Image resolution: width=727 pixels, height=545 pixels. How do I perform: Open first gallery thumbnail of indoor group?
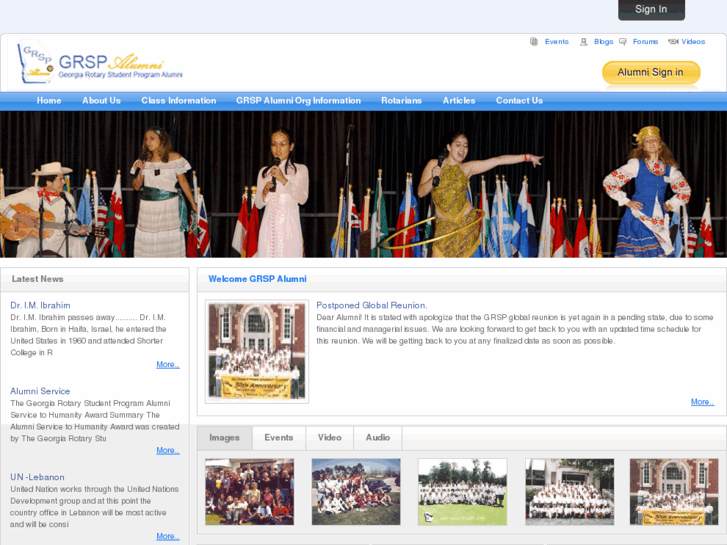(x=249, y=492)
